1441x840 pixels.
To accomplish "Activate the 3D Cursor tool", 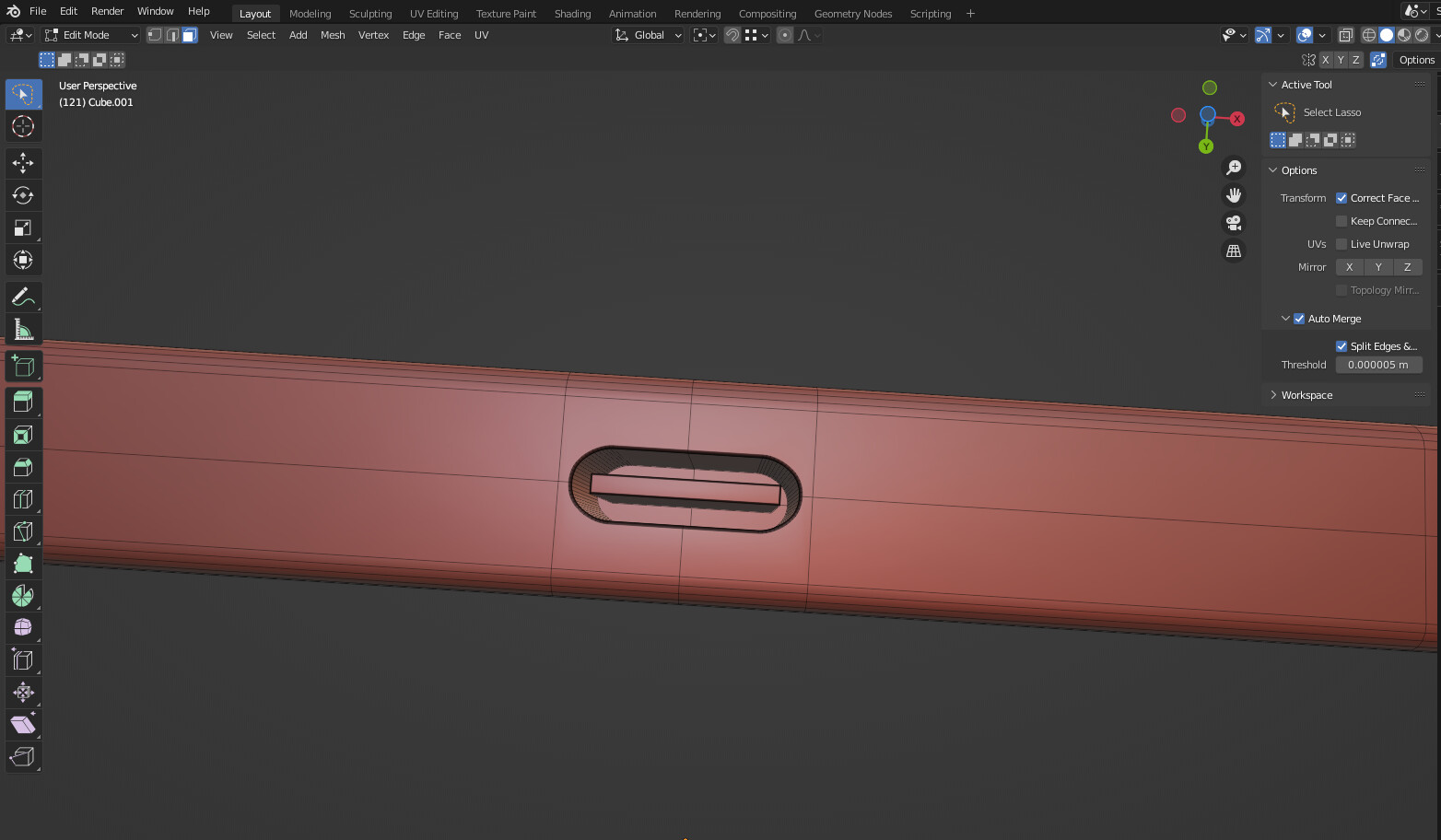I will pos(23,126).
